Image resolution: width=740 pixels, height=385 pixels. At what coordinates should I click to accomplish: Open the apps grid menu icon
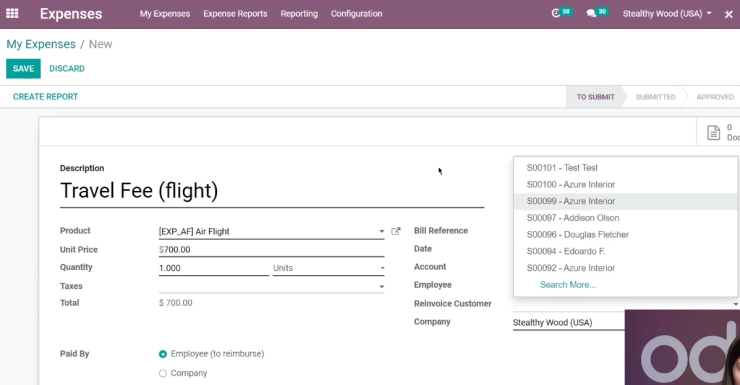tap(12, 14)
